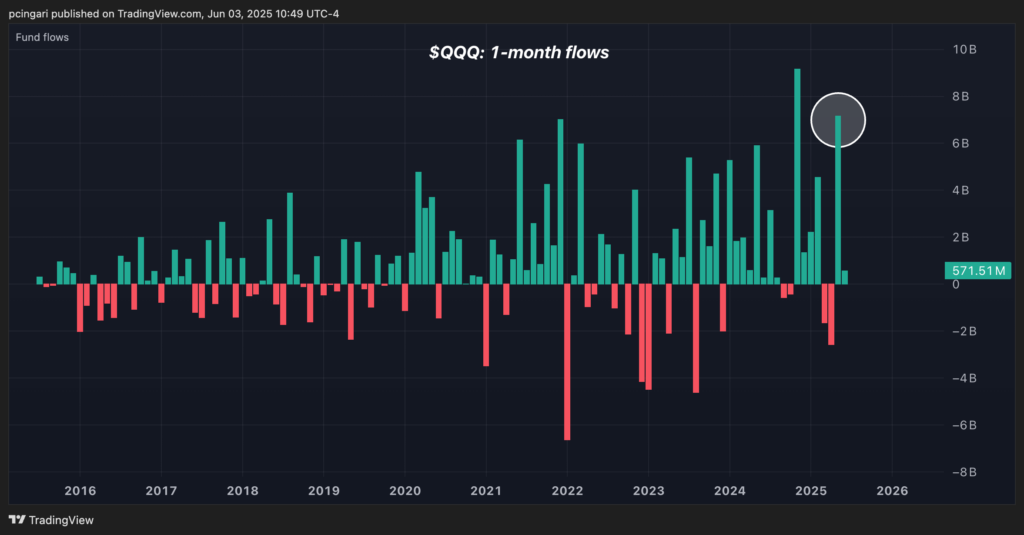Click the −6B price scale label
This screenshot has height=535, width=1024.
coord(964,425)
